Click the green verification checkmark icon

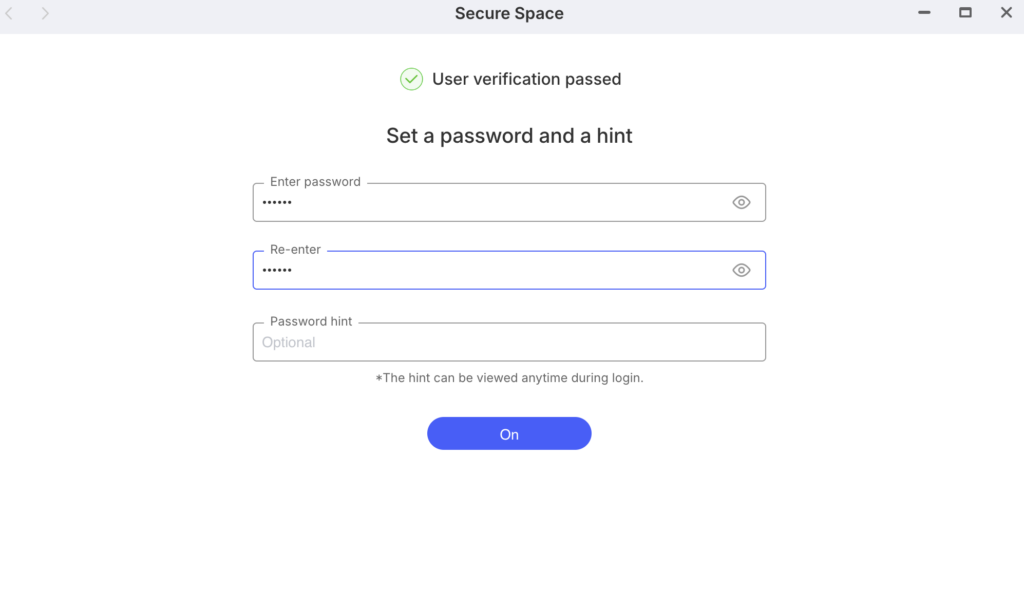coord(411,79)
